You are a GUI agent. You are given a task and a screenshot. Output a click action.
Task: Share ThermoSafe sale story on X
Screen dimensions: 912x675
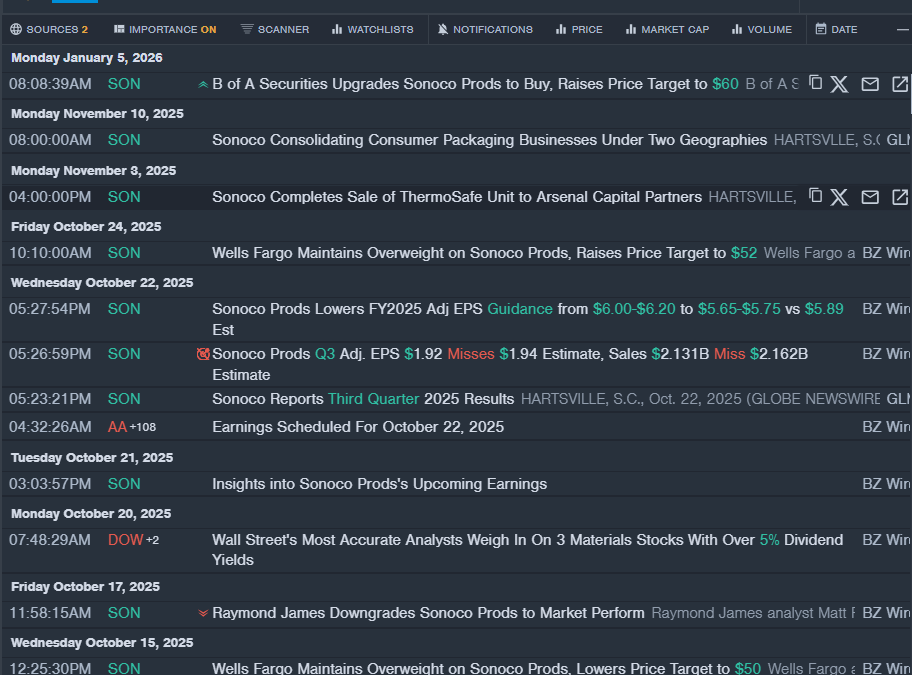[839, 197]
